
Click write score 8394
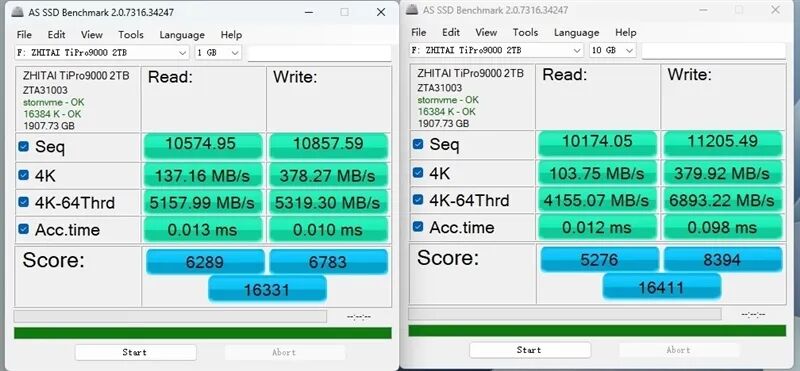tap(722, 259)
